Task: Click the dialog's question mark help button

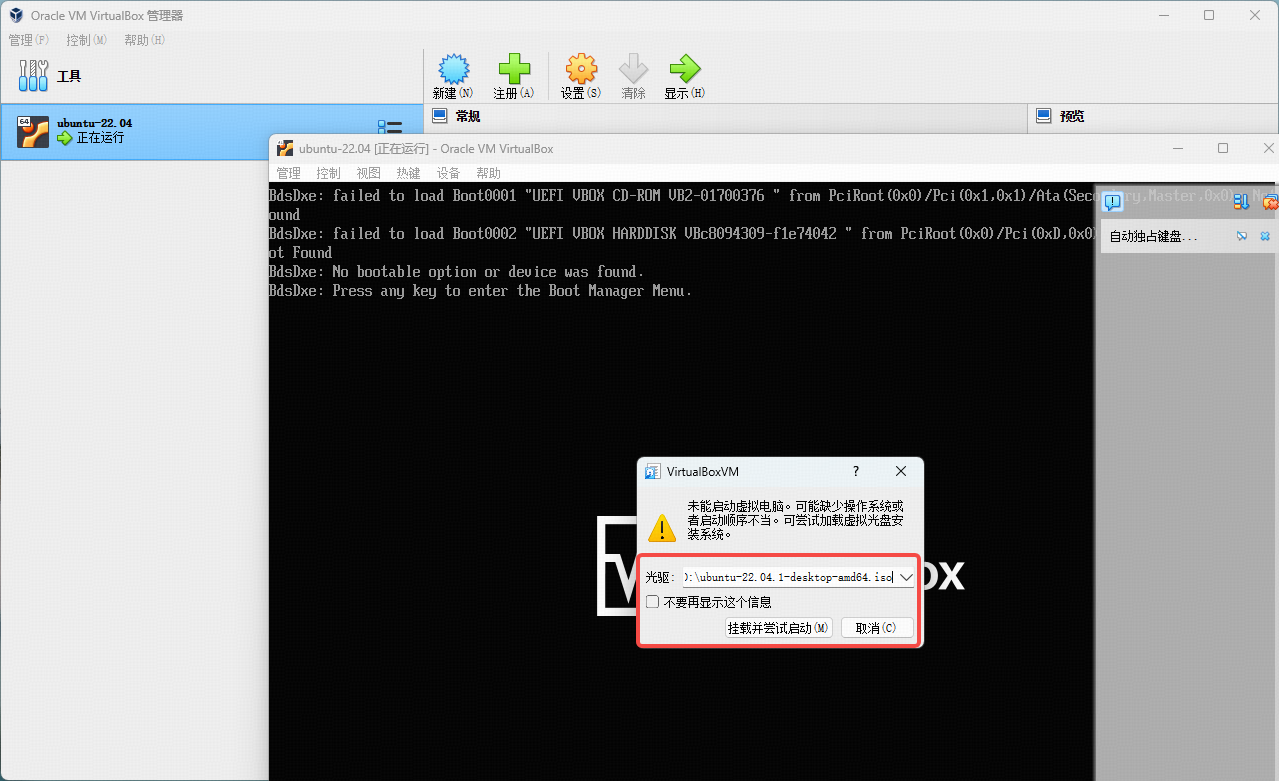Action: pyautogui.click(x=855, y=471)
